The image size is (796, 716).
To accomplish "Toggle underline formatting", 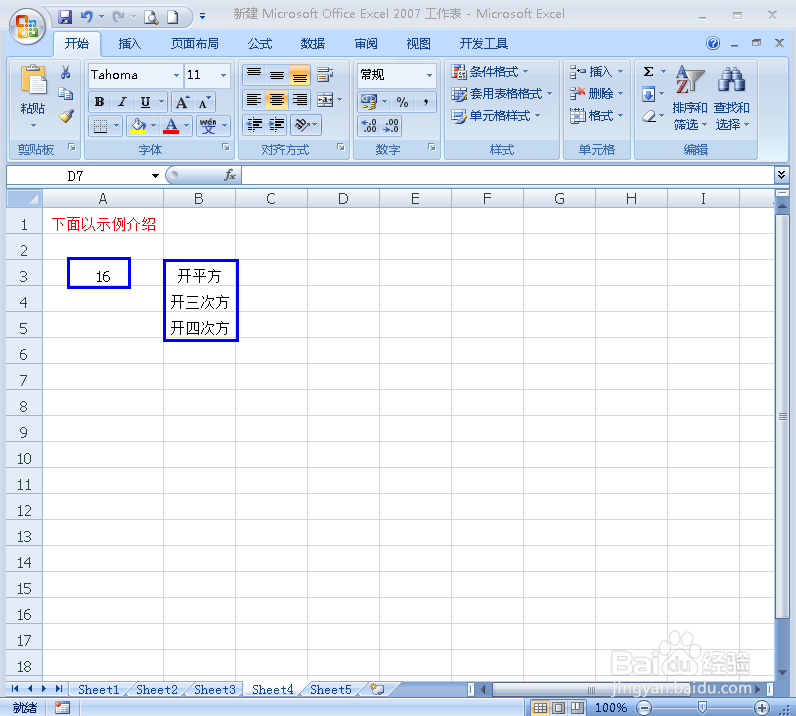I will (145, 102).
